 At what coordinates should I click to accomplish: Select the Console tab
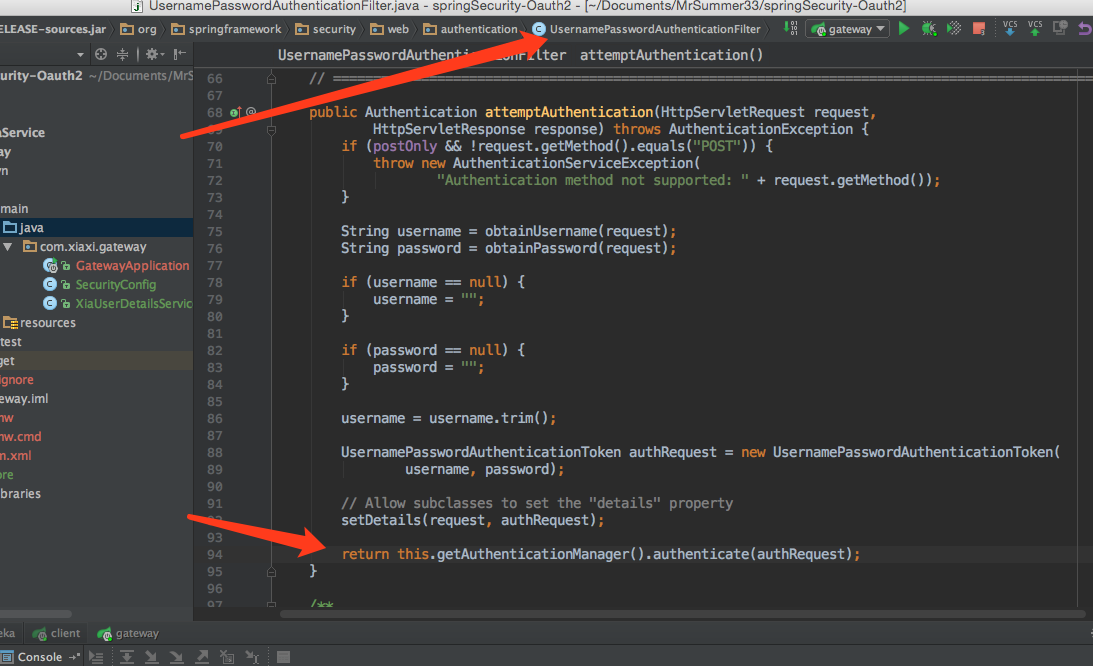(x=32, y=657)
